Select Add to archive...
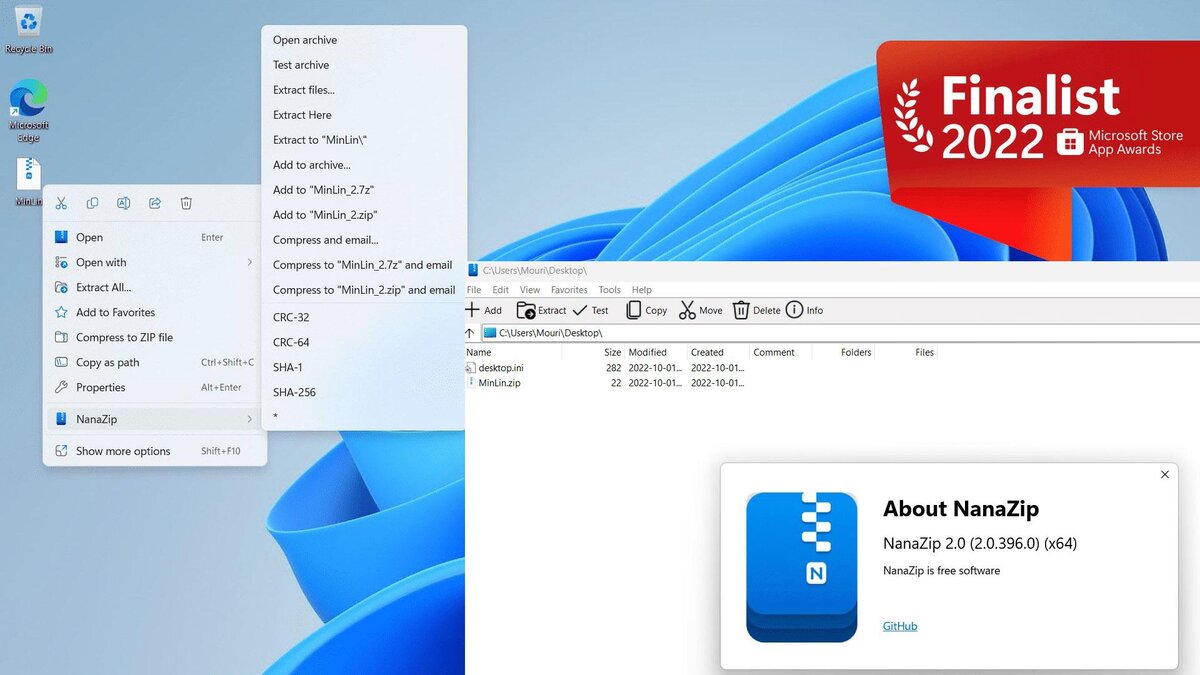The width and height of the screenshot is (1200, 675). coord(364,165)
